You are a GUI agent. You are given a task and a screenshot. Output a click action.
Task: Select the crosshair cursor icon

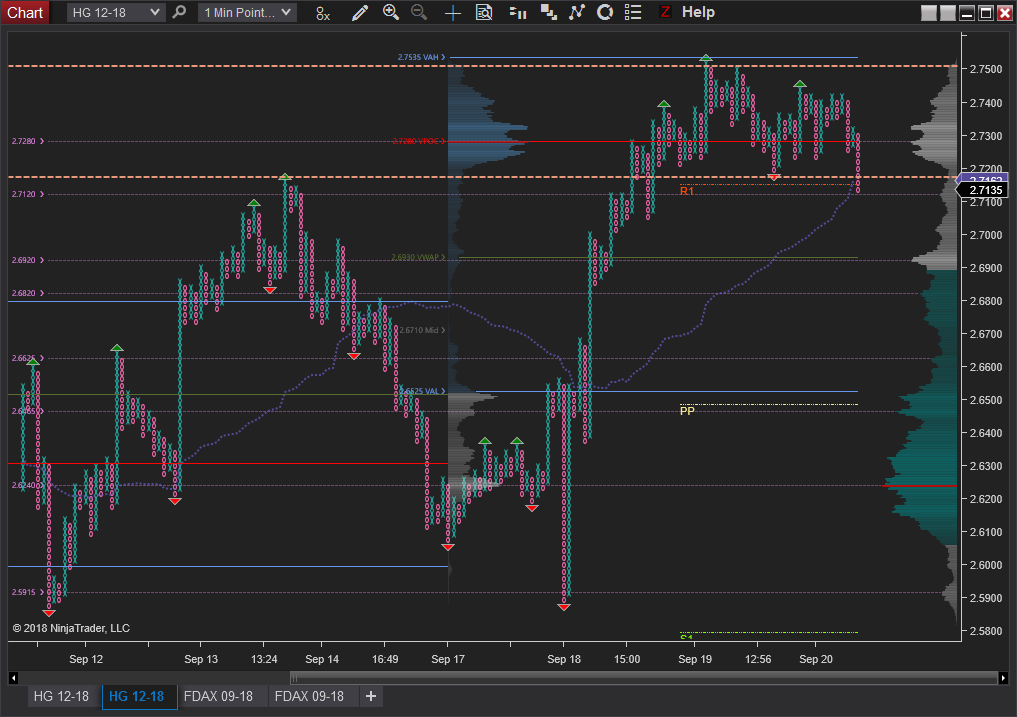click(453, 13)
